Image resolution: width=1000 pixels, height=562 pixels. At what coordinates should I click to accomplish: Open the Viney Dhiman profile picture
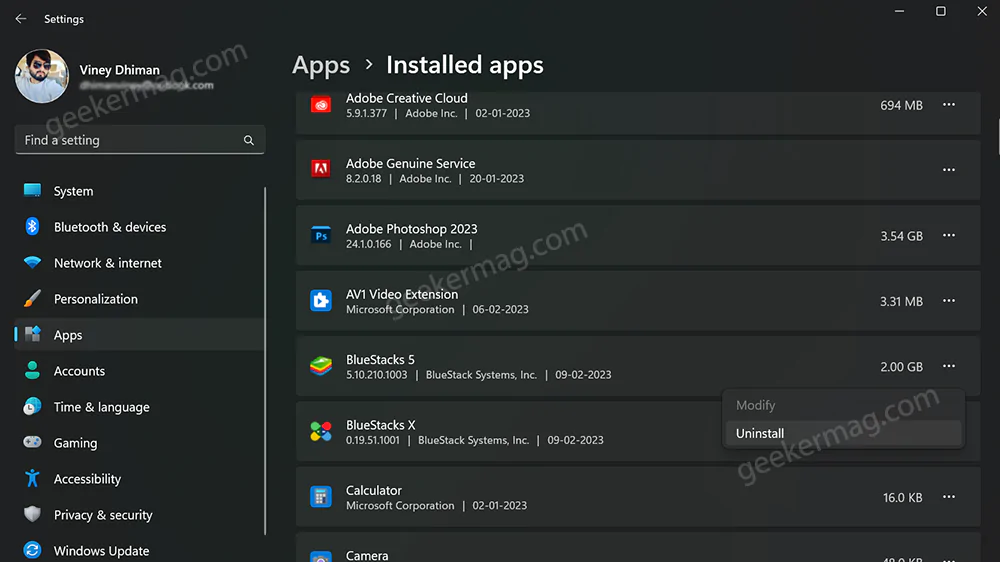(42, 76)
